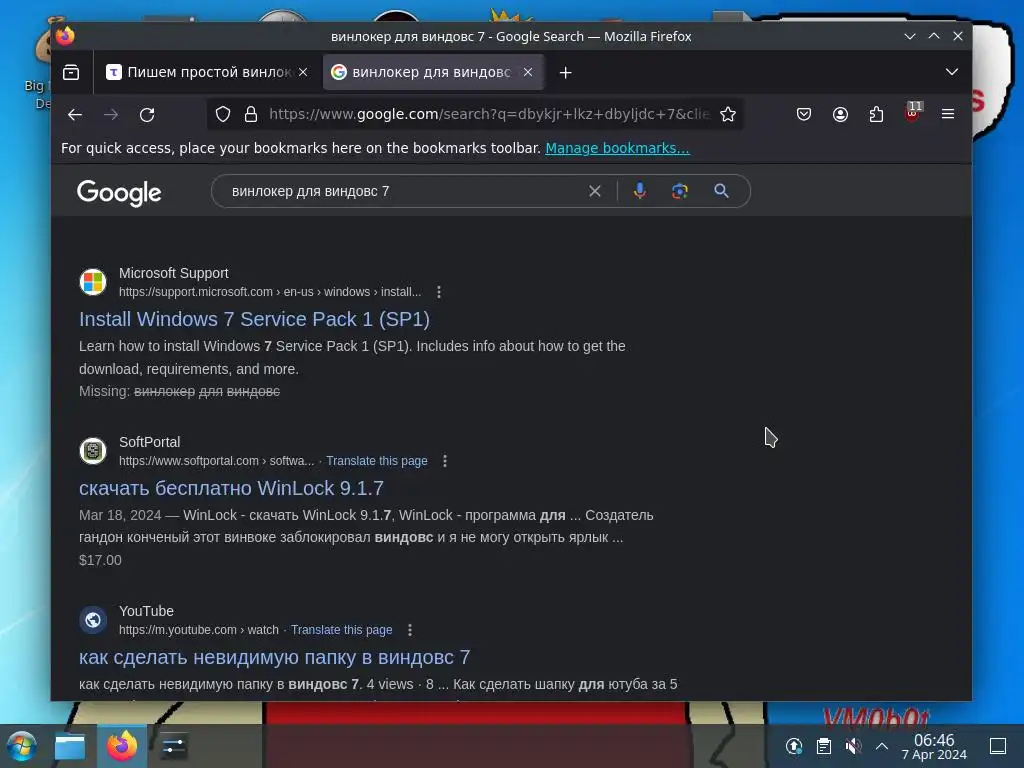The height and width of the screenshot is (768, 1024).
Task: Close the Google Search tab
Action: 528,72
